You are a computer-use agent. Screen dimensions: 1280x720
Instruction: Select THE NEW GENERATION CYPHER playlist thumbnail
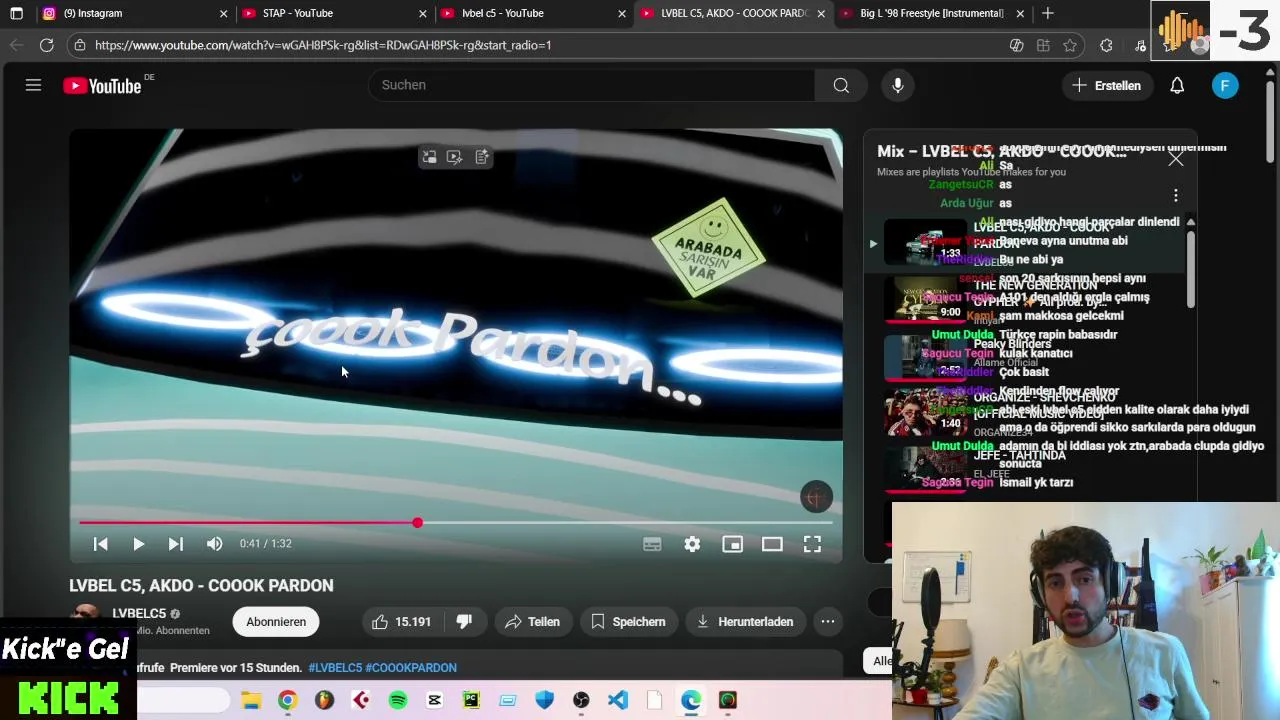click(926, 299)
